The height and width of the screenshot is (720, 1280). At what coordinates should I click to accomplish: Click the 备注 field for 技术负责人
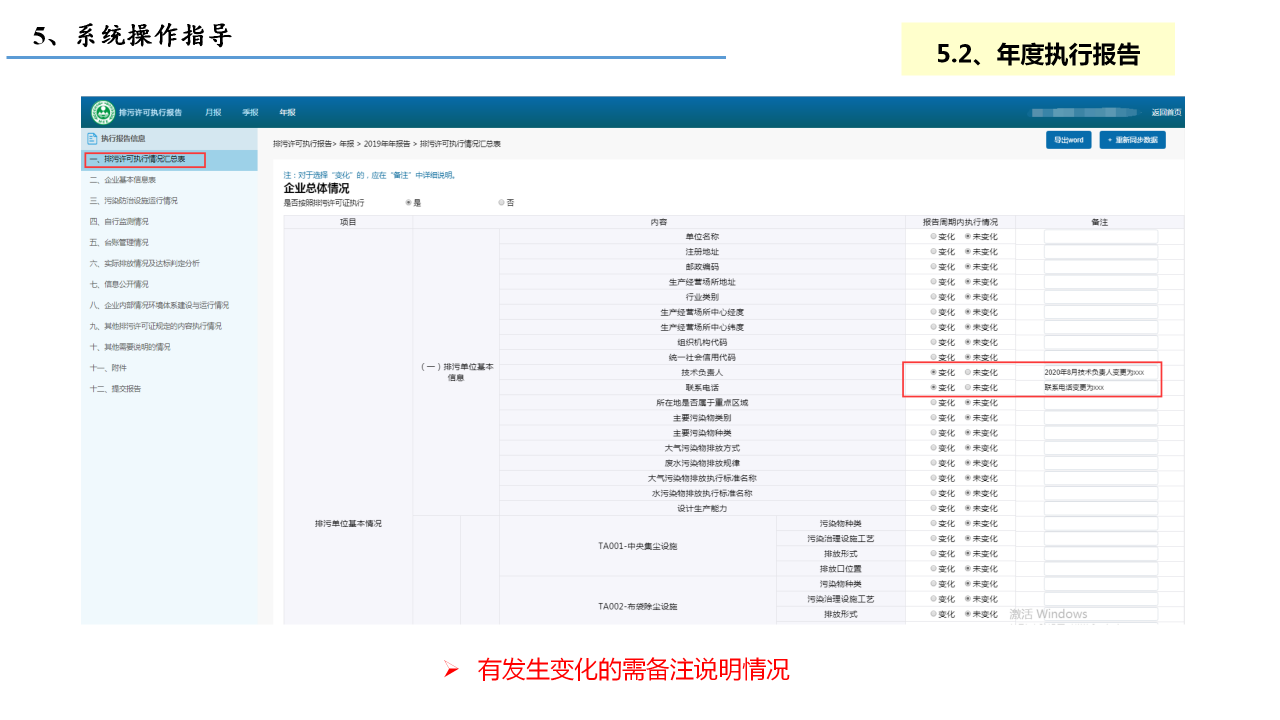(1100, 372)
